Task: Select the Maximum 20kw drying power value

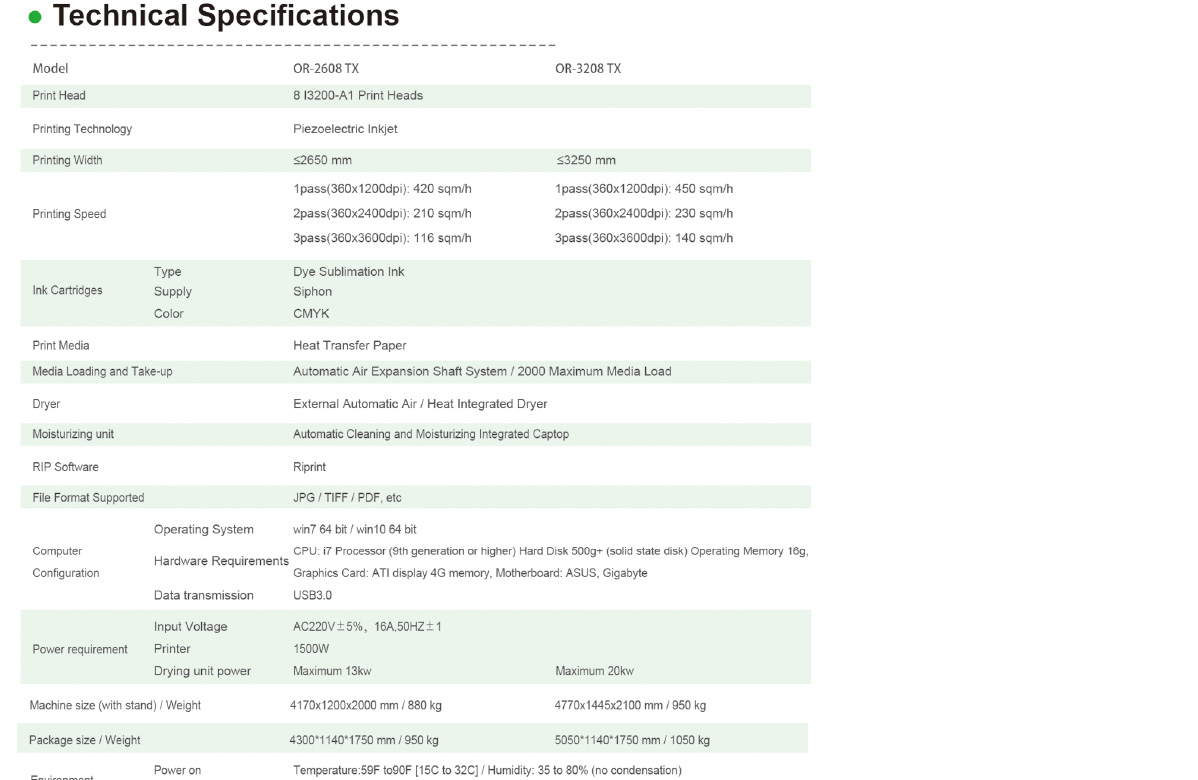Action: point(594,671)
